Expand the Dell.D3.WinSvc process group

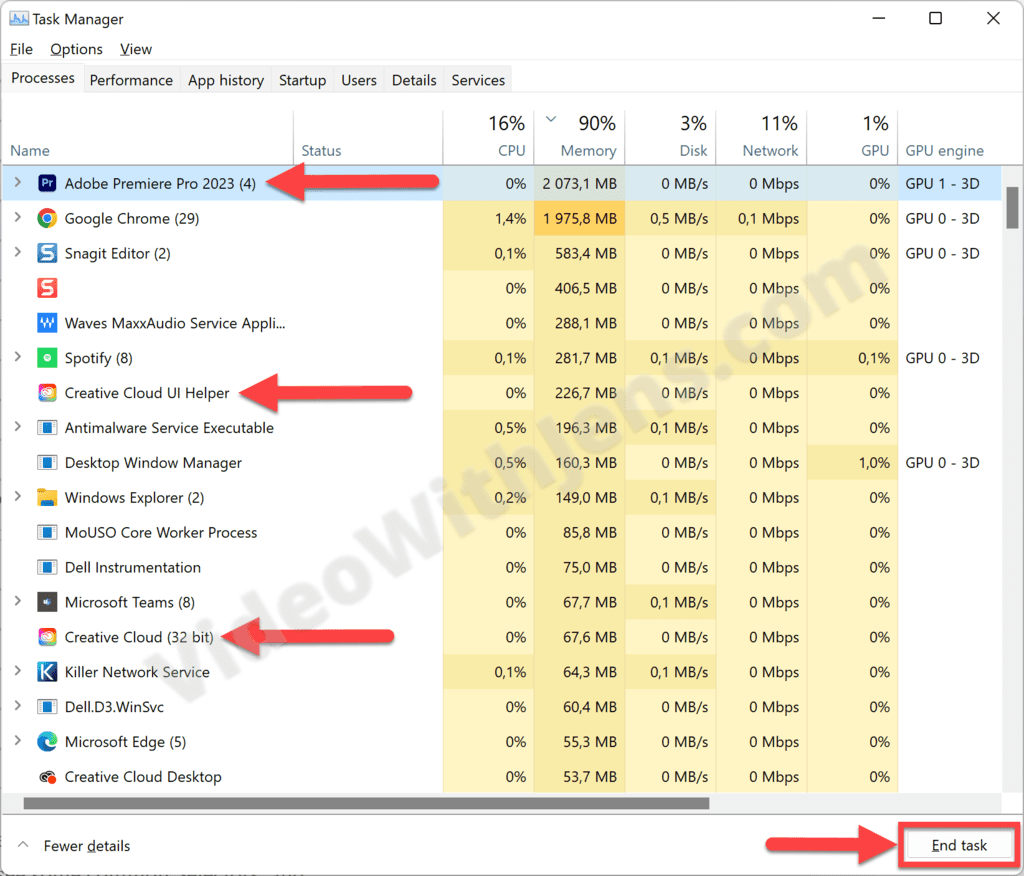[18, 707]
